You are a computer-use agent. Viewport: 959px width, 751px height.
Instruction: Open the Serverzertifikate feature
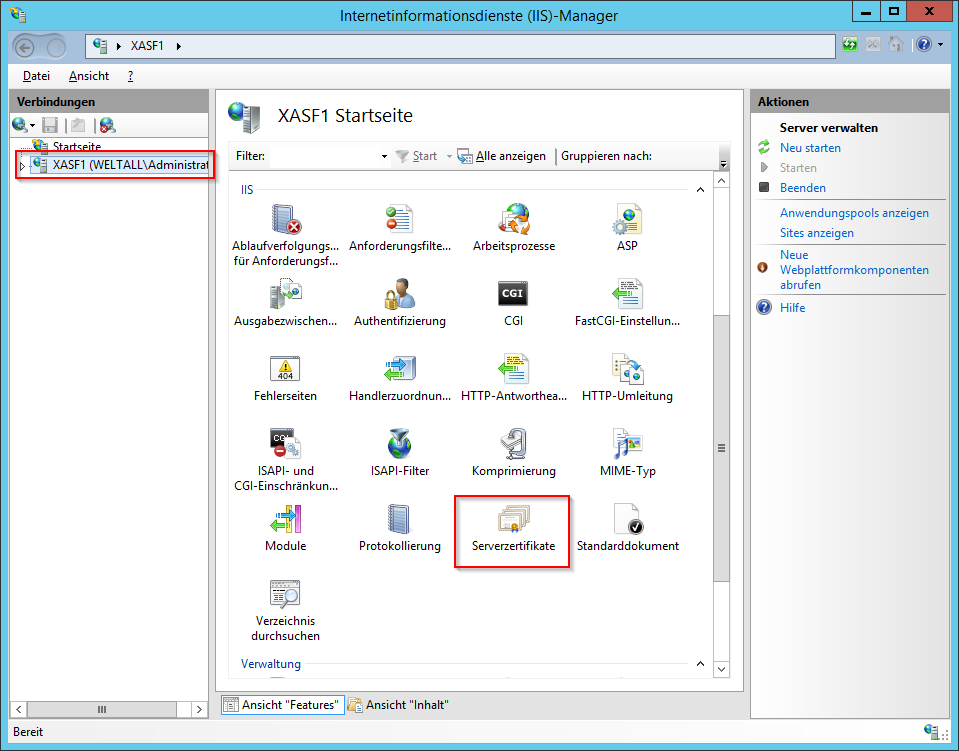(x=513, y=527)
